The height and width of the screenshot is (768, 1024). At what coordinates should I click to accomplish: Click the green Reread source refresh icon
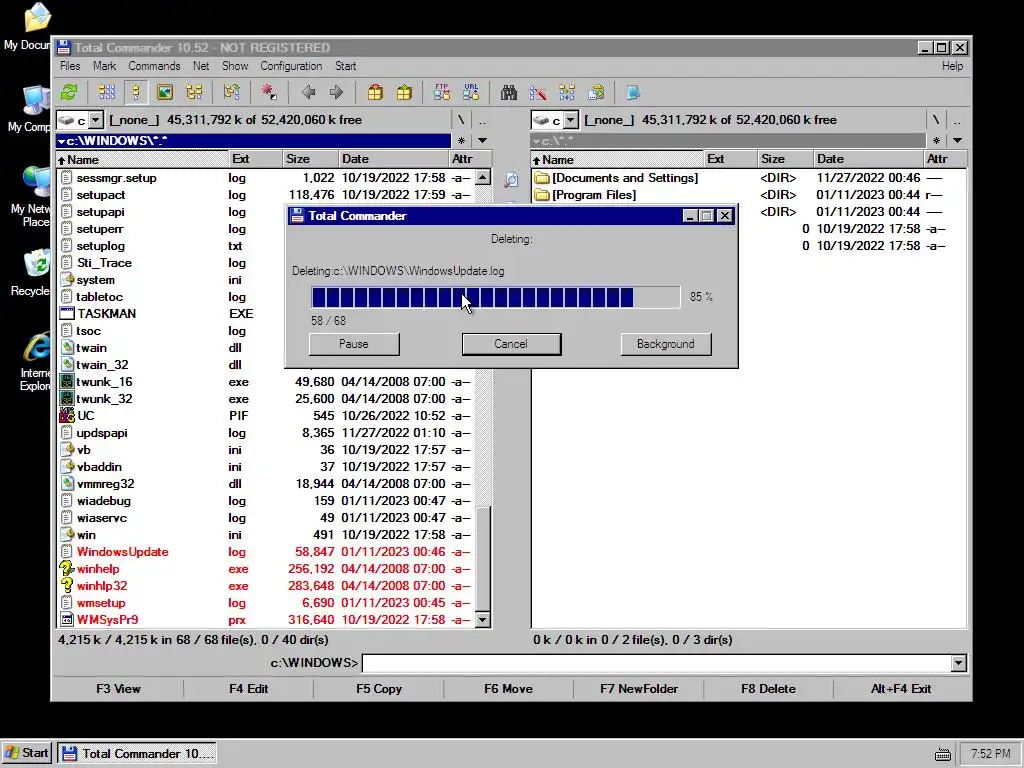coord(69,92)
